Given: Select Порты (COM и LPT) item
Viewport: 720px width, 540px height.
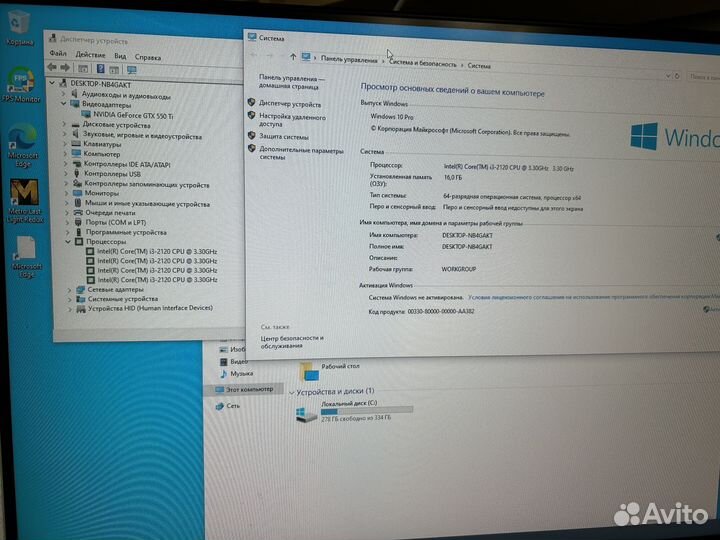Looking at the screenshot, I should (x=116, y=222).
